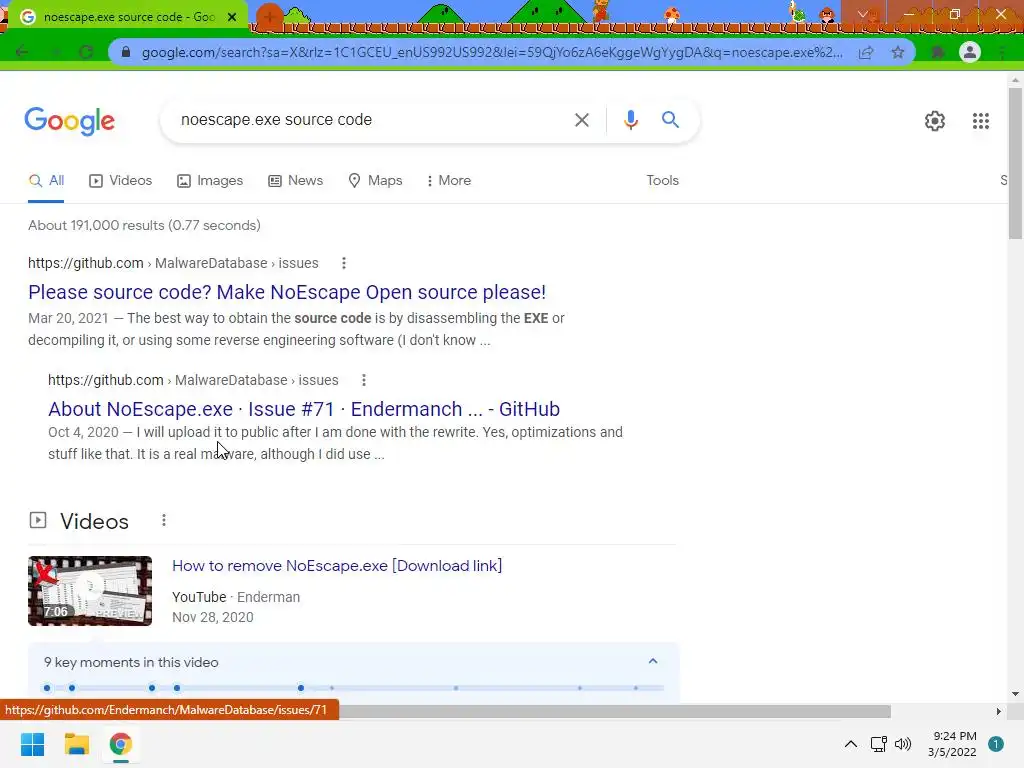Show hidden system tray icons
The width and height of the screenshot is (1024, 768).
850,744
